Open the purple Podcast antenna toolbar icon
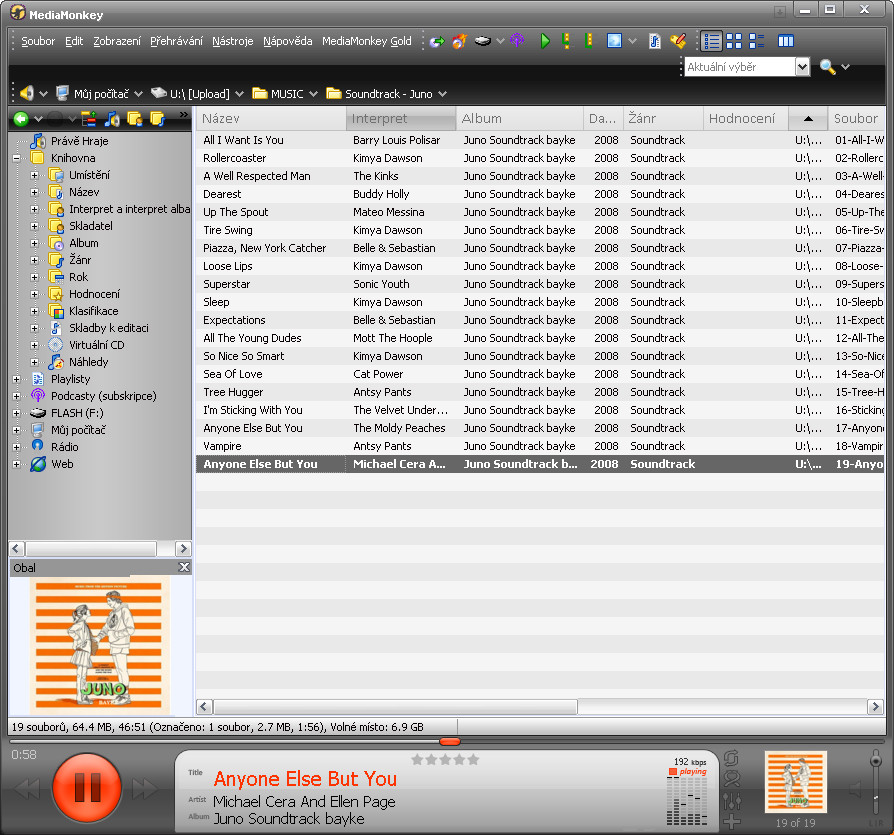This screenshot has width=894, height=835. [517, 40]
